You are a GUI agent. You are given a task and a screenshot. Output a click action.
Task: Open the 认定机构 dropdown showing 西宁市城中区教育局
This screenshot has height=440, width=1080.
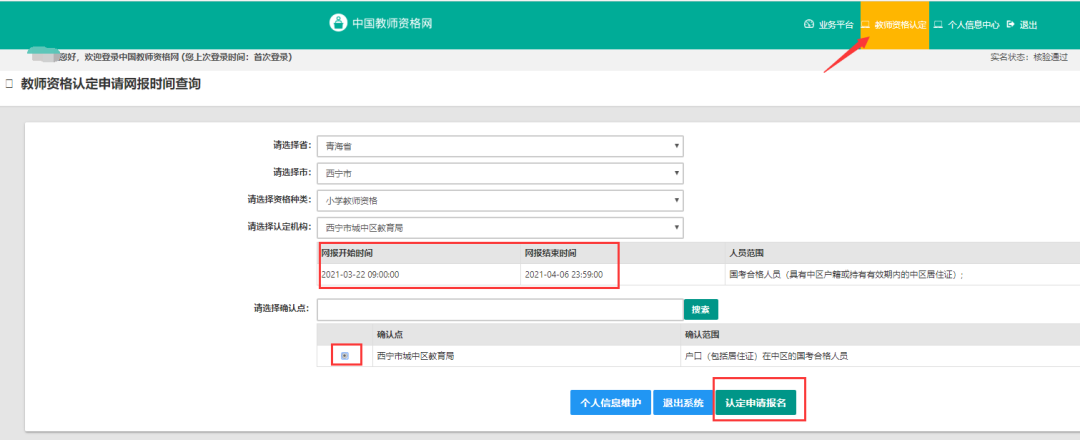coord(500,227)
